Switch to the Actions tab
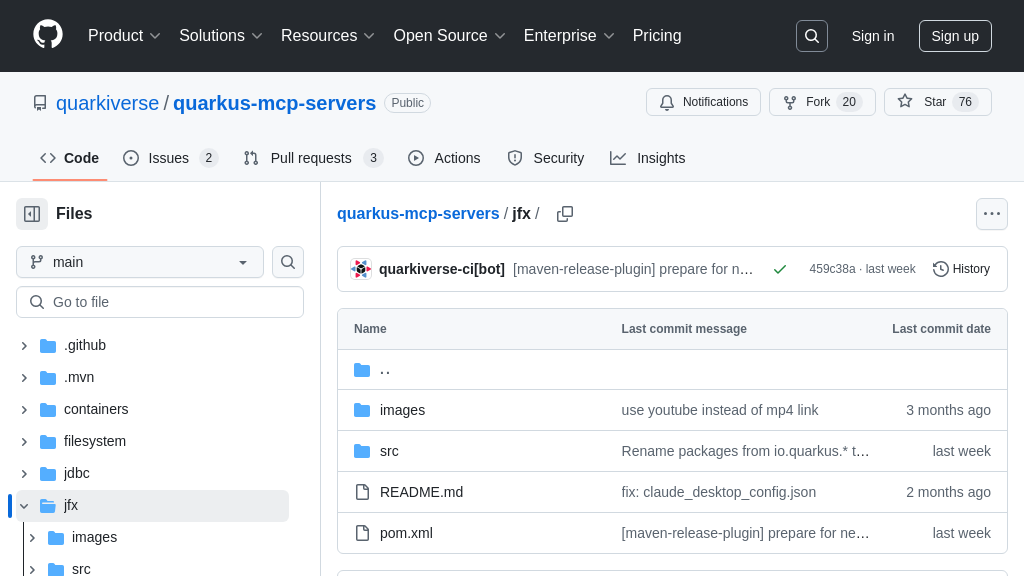 point(444,158)
